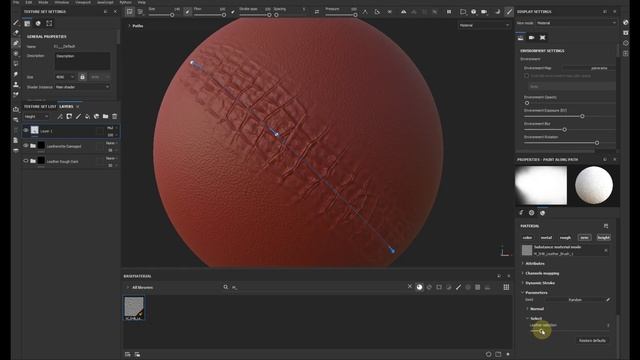Toggle the rough channel in Material
Image resolution: width=640 pixels, height=360 pixels.
point(565,237)
